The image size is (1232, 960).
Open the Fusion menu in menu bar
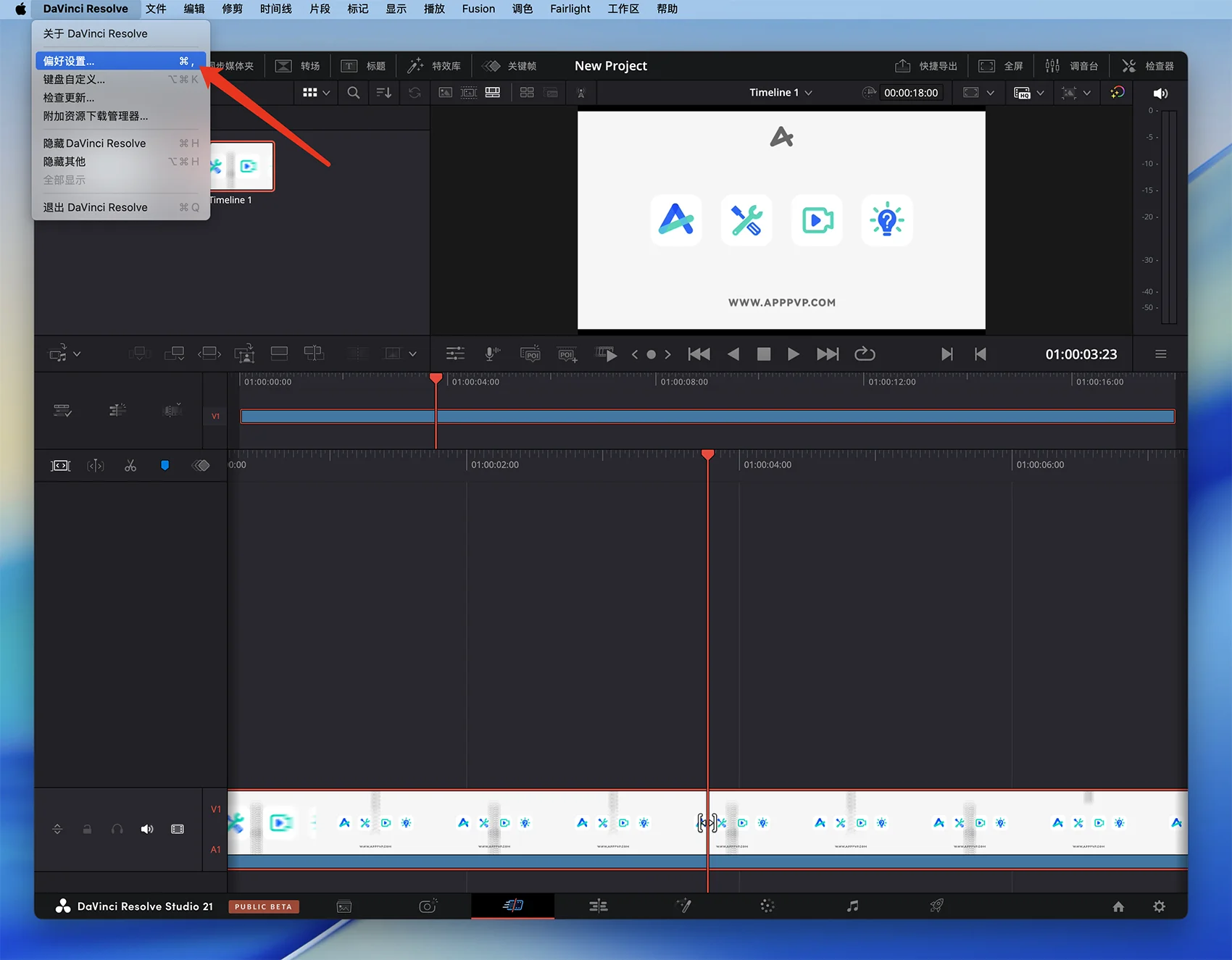pyautogui.click(x=478, y=9)
